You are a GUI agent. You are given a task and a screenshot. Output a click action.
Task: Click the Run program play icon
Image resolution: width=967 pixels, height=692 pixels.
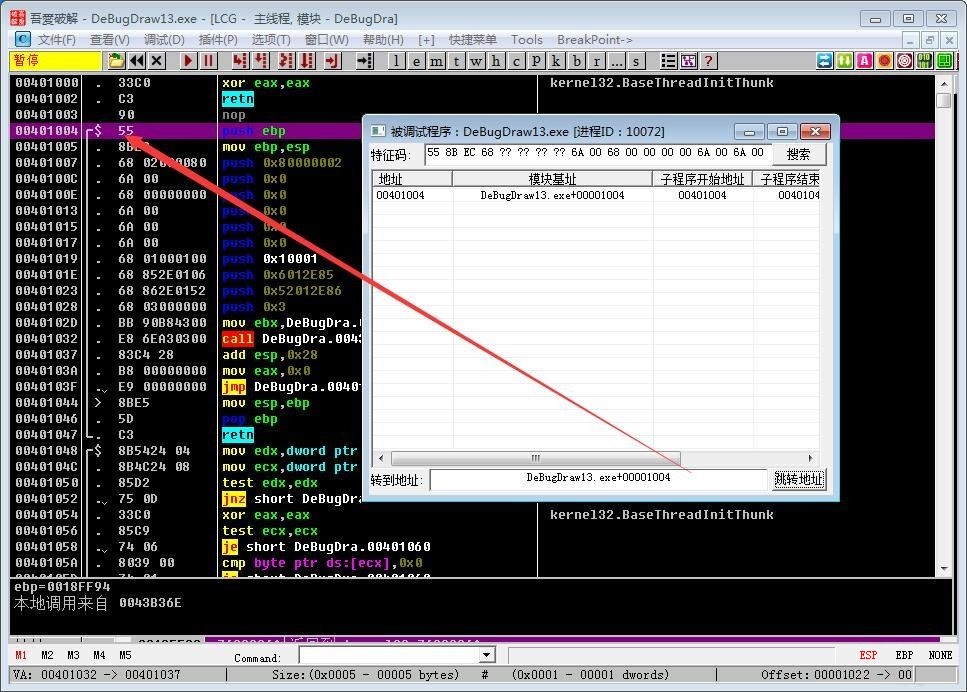188,60
